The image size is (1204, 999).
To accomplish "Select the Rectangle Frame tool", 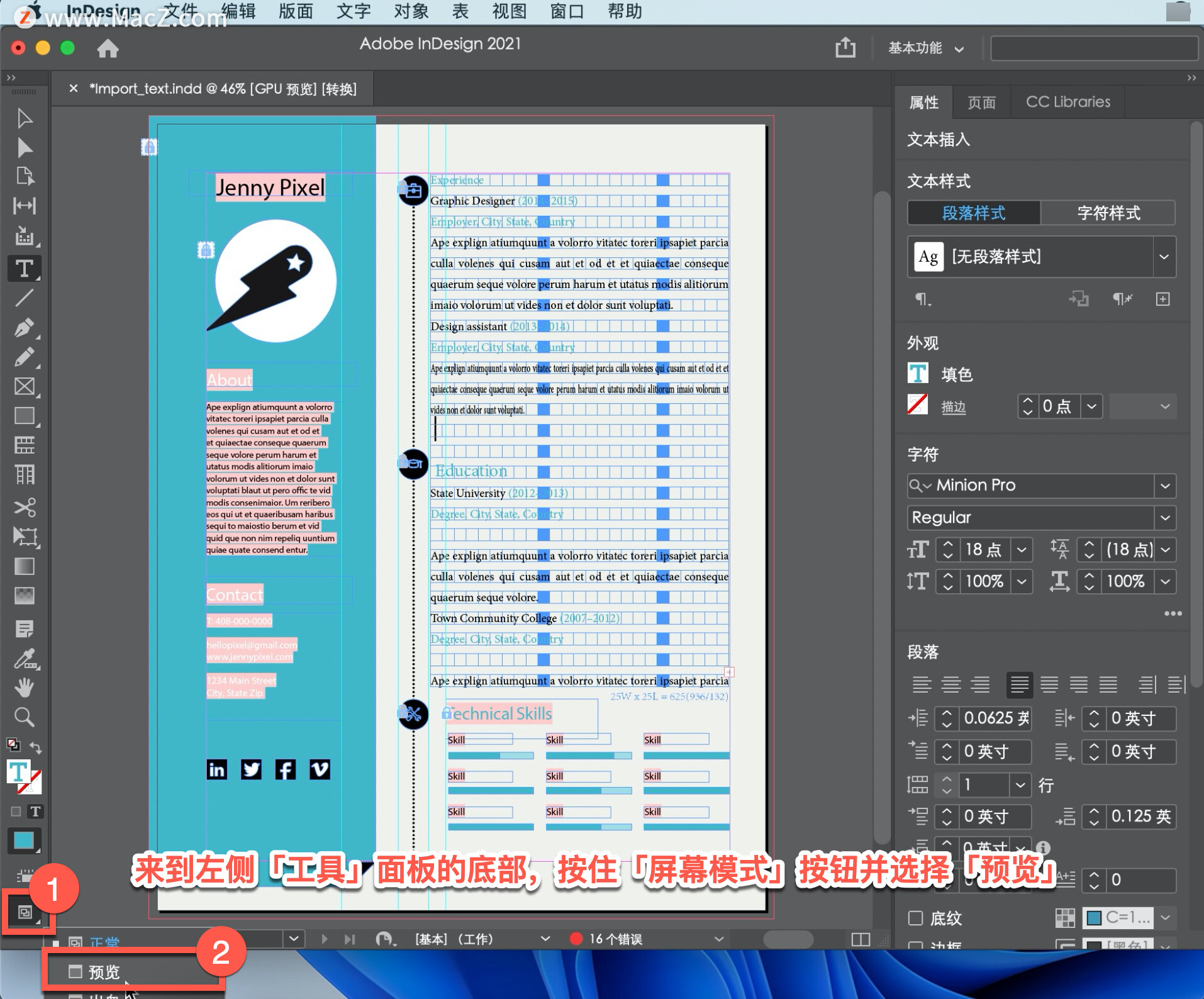I will [x=25, y=386].
